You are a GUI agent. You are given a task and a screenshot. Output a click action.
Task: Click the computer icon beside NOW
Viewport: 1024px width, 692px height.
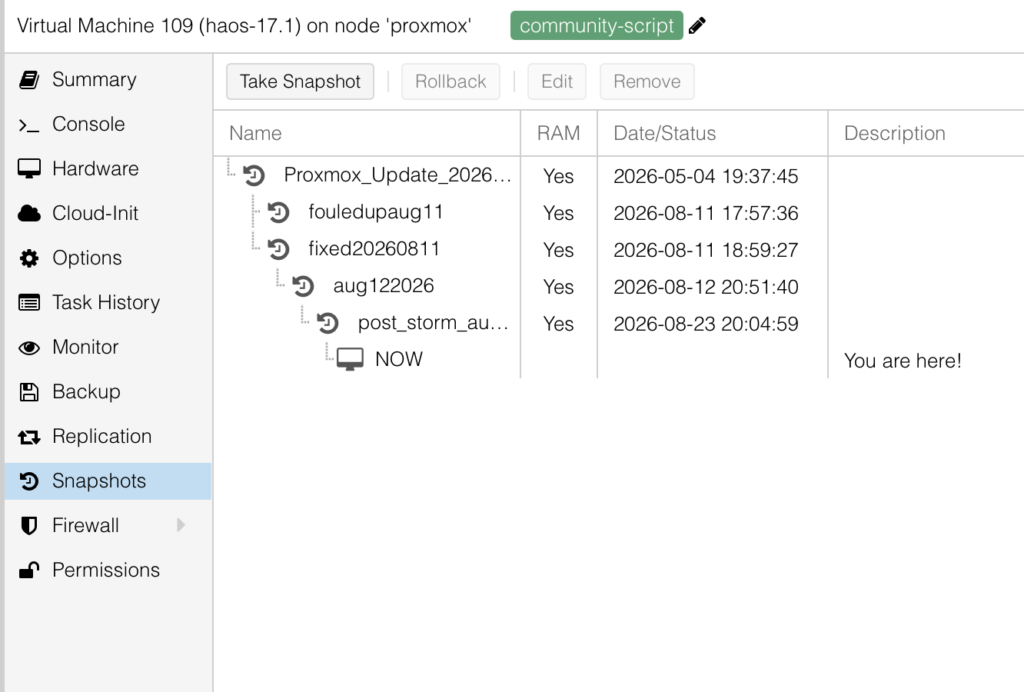click(350, 358)
